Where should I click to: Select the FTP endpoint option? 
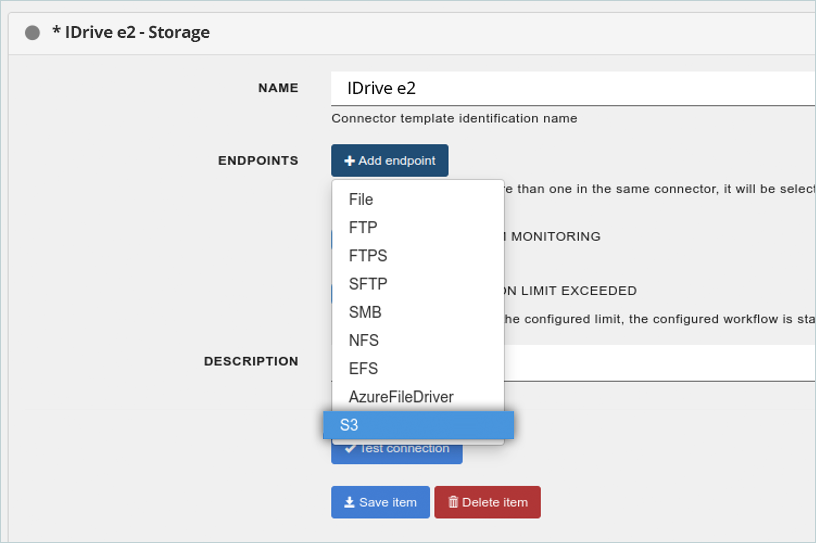click(x=363, y=228)
